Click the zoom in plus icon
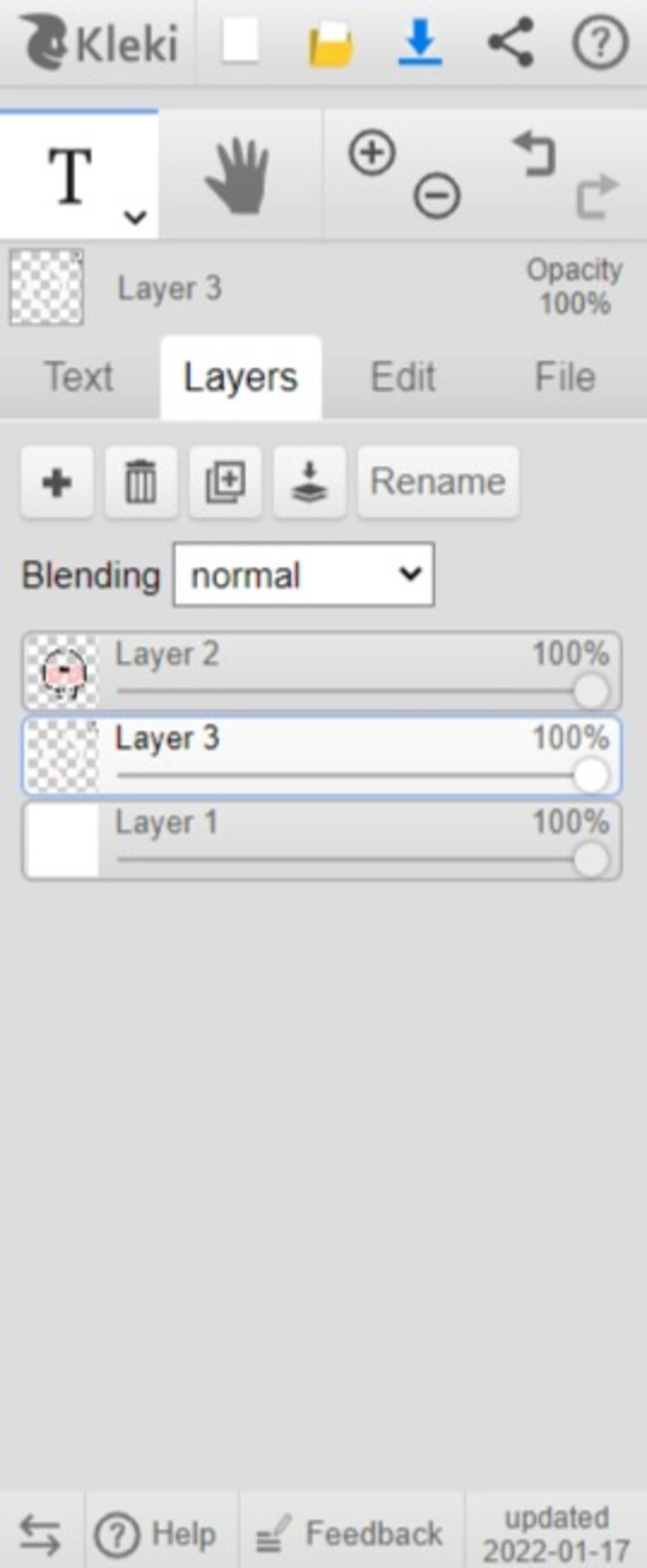The height and width of the screenshot is (1568, 647). (x=372, y=153)
